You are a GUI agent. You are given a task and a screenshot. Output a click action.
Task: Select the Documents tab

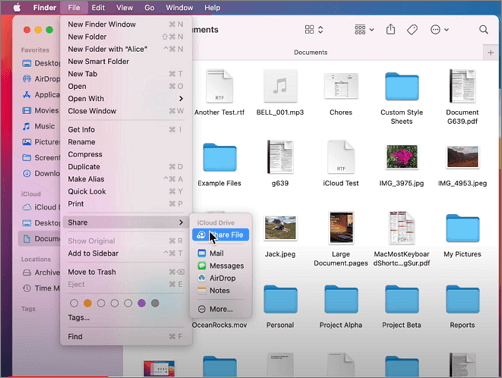(x=310, y=52)
